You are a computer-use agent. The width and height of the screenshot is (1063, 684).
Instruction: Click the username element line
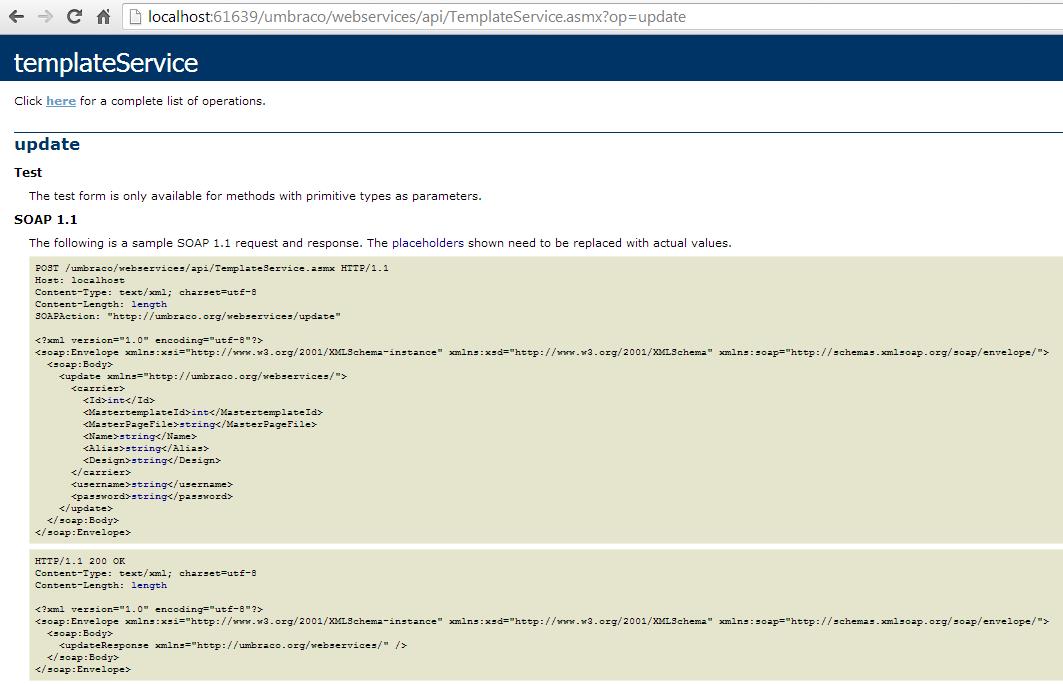click(x=152, y=485)
